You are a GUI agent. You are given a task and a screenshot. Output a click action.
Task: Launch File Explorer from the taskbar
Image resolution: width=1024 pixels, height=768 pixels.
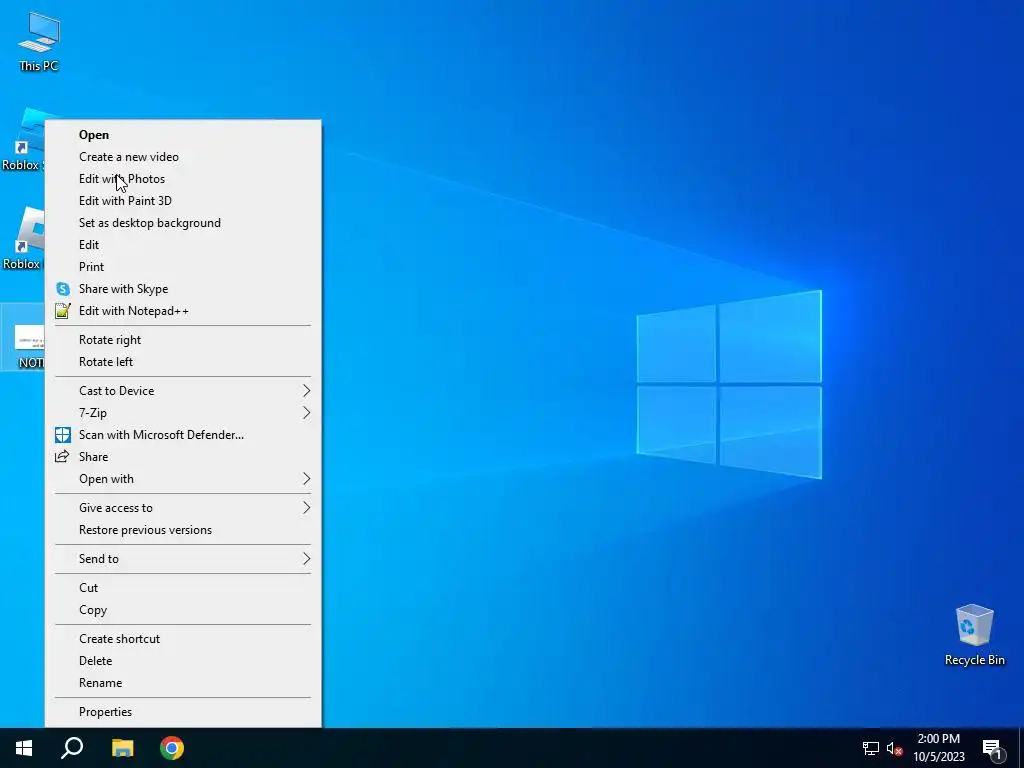(x=122, y=748)
